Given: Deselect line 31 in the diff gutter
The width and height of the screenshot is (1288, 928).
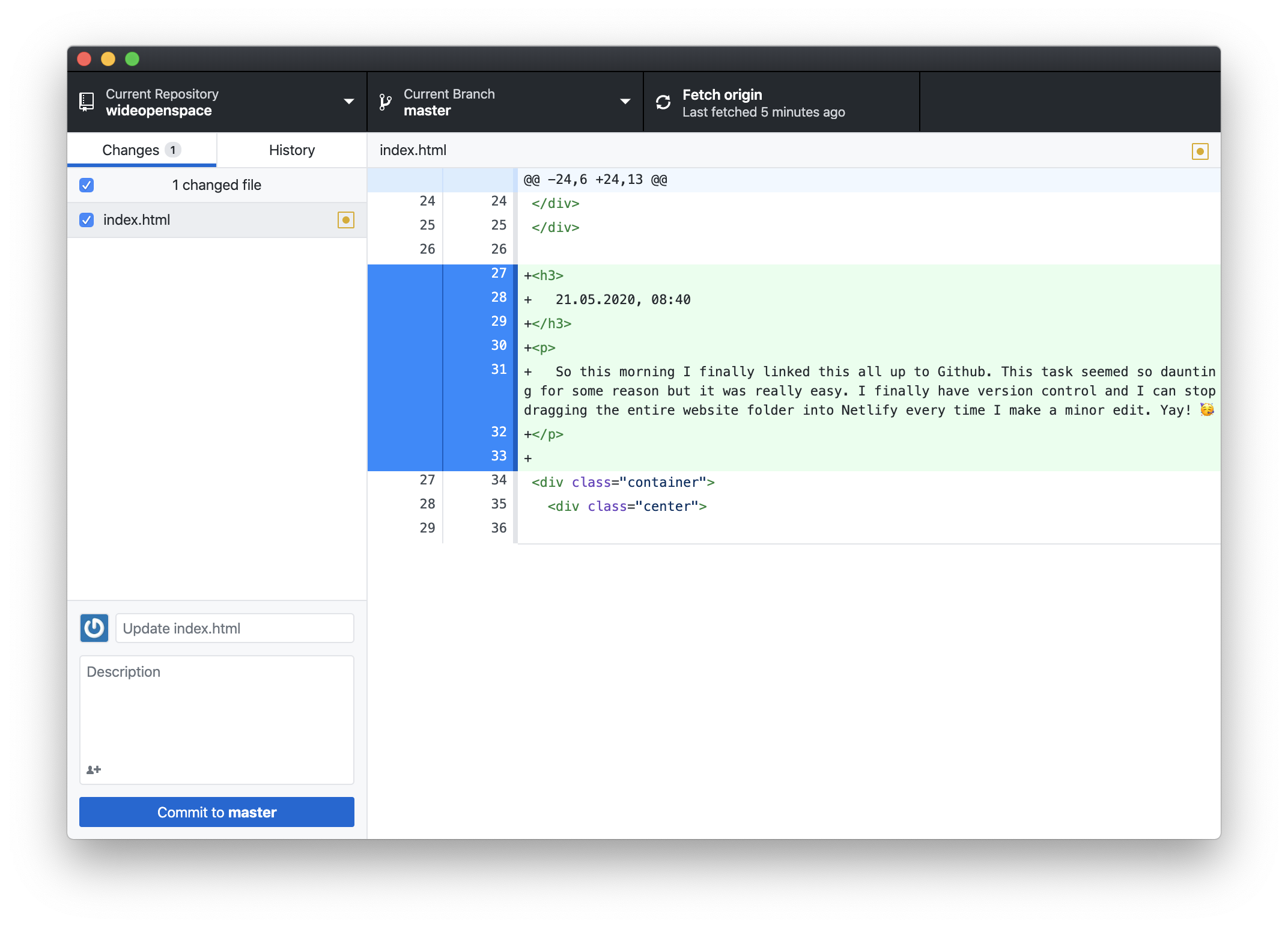Looking at the screenshot, I should 499,369.
